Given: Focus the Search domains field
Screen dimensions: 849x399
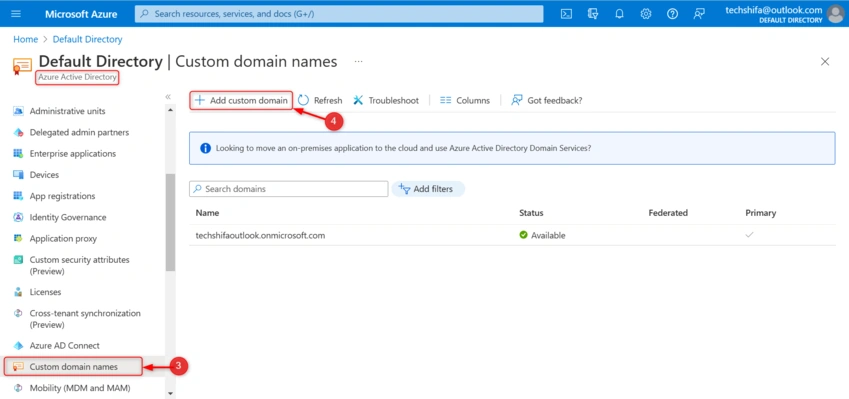Looking at the screenshot, I should (x=289, y=189).
